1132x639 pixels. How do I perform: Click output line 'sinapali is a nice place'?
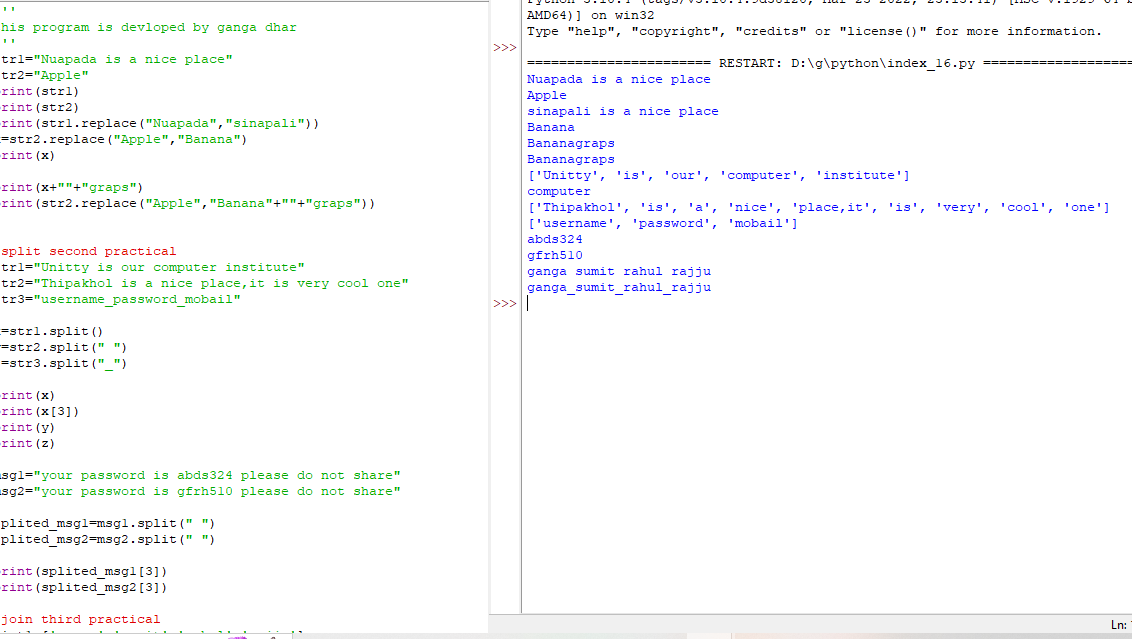pyautogui.click(x=622, y=111)
